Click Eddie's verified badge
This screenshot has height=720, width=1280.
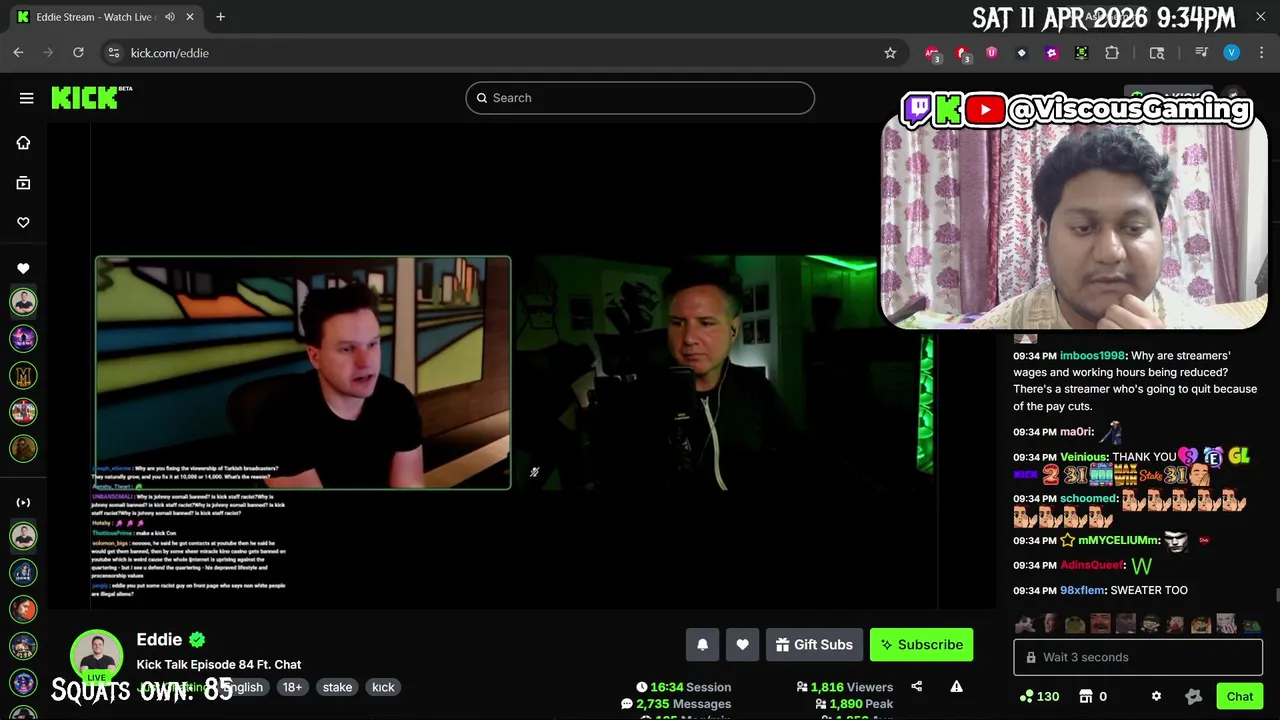(x=197, y=640)
